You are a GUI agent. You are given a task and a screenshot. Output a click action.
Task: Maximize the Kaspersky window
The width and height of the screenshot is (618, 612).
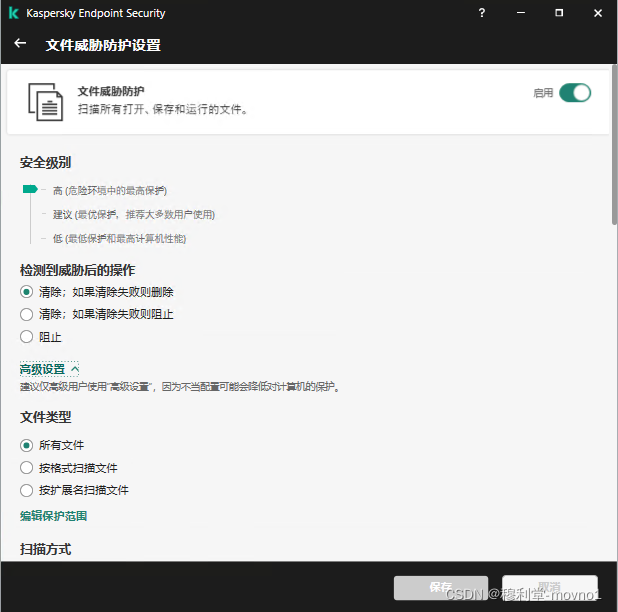pyautogui.click(x=559, y=13)
